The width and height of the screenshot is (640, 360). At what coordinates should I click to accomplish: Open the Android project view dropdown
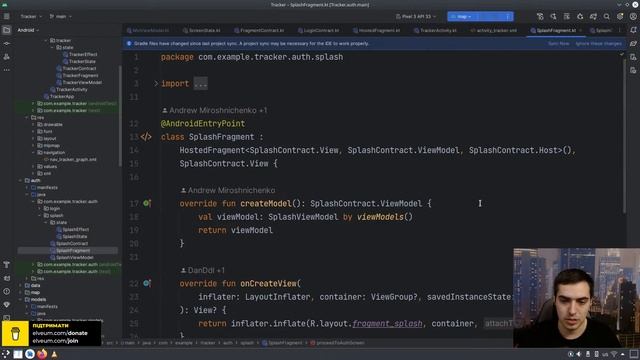point(28,30)
